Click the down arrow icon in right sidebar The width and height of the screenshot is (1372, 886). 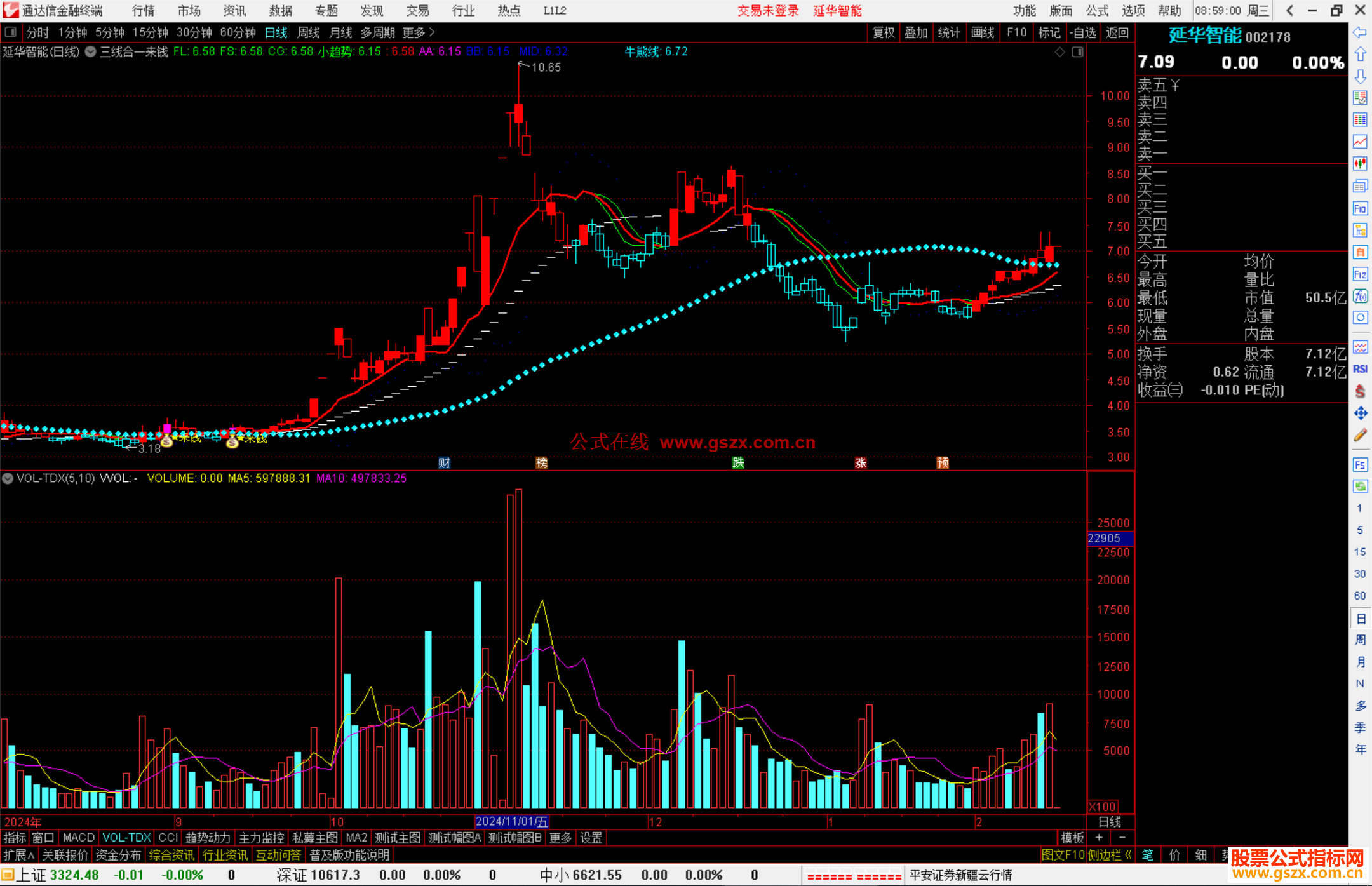pyautogui.click(x=1360, y=76)
